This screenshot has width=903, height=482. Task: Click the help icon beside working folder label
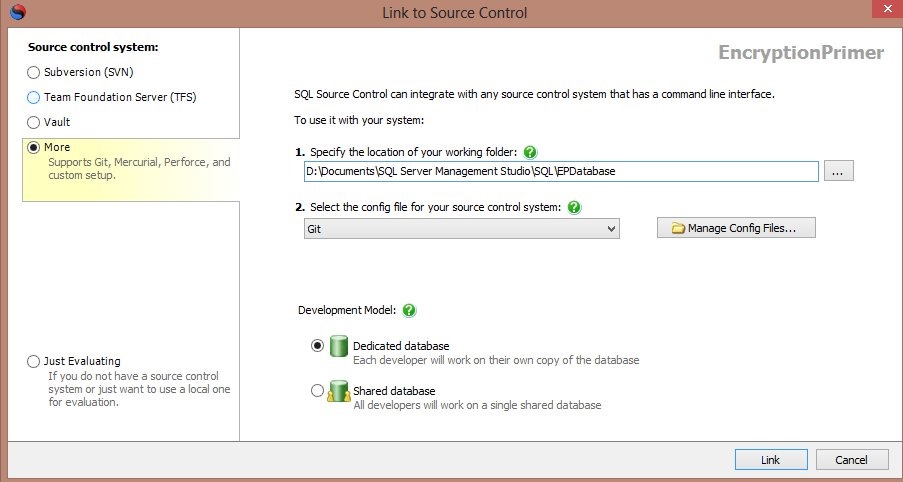[x=530, y=153]
